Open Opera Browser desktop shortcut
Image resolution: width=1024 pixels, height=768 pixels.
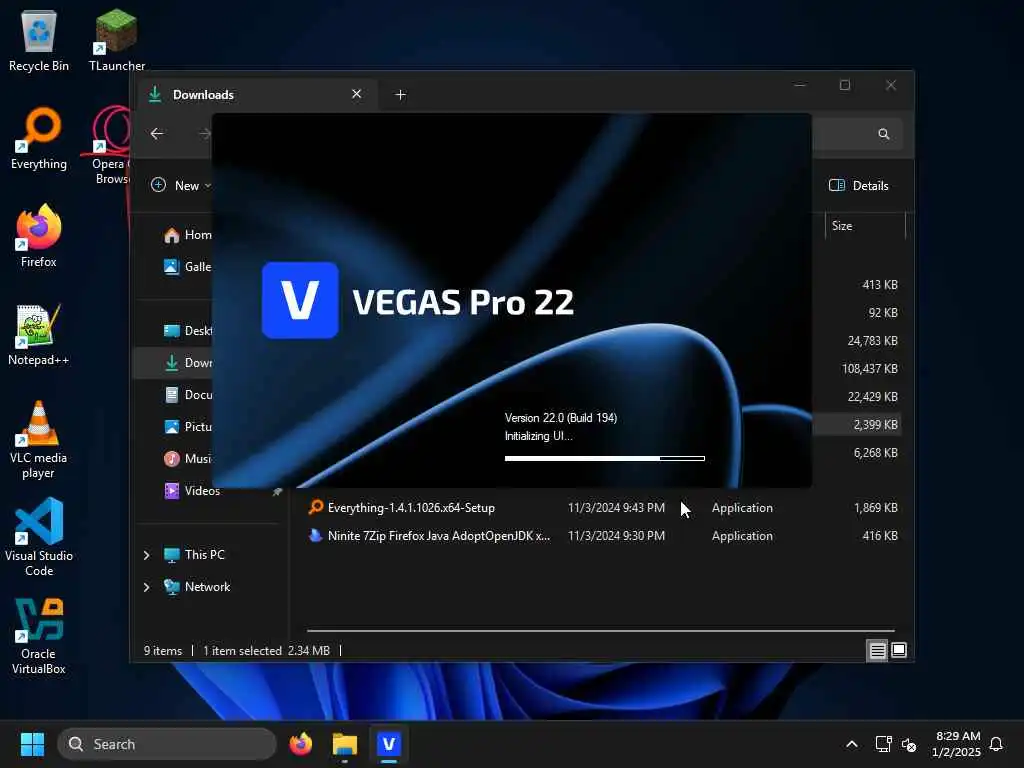click(111, 145)
